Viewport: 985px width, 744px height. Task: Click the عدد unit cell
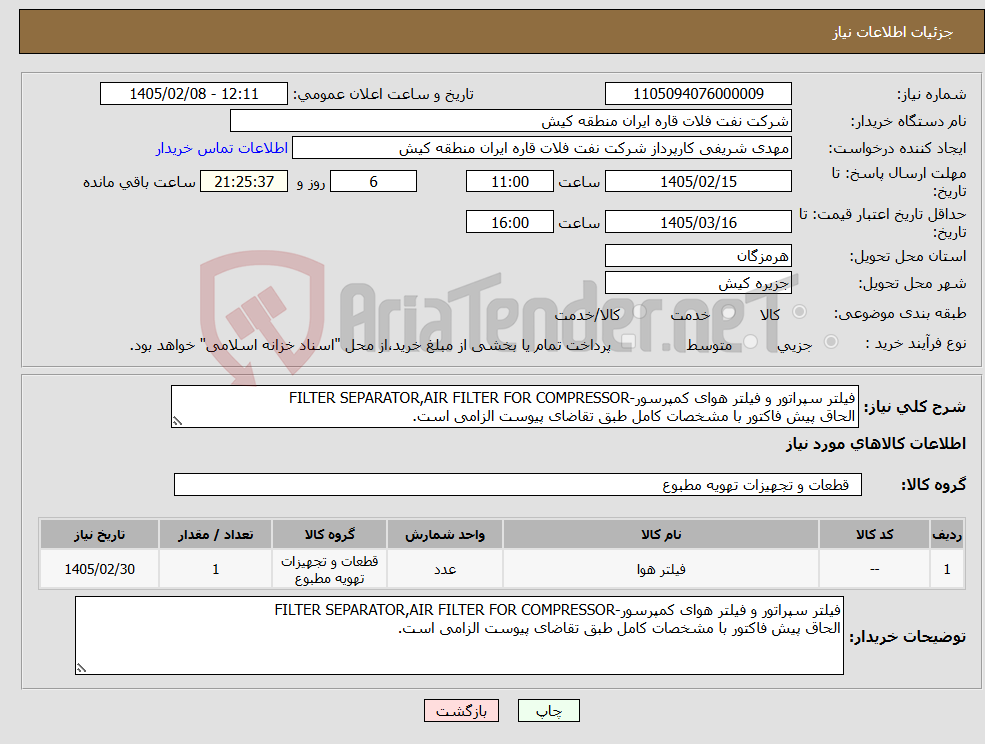coord(445,569)
